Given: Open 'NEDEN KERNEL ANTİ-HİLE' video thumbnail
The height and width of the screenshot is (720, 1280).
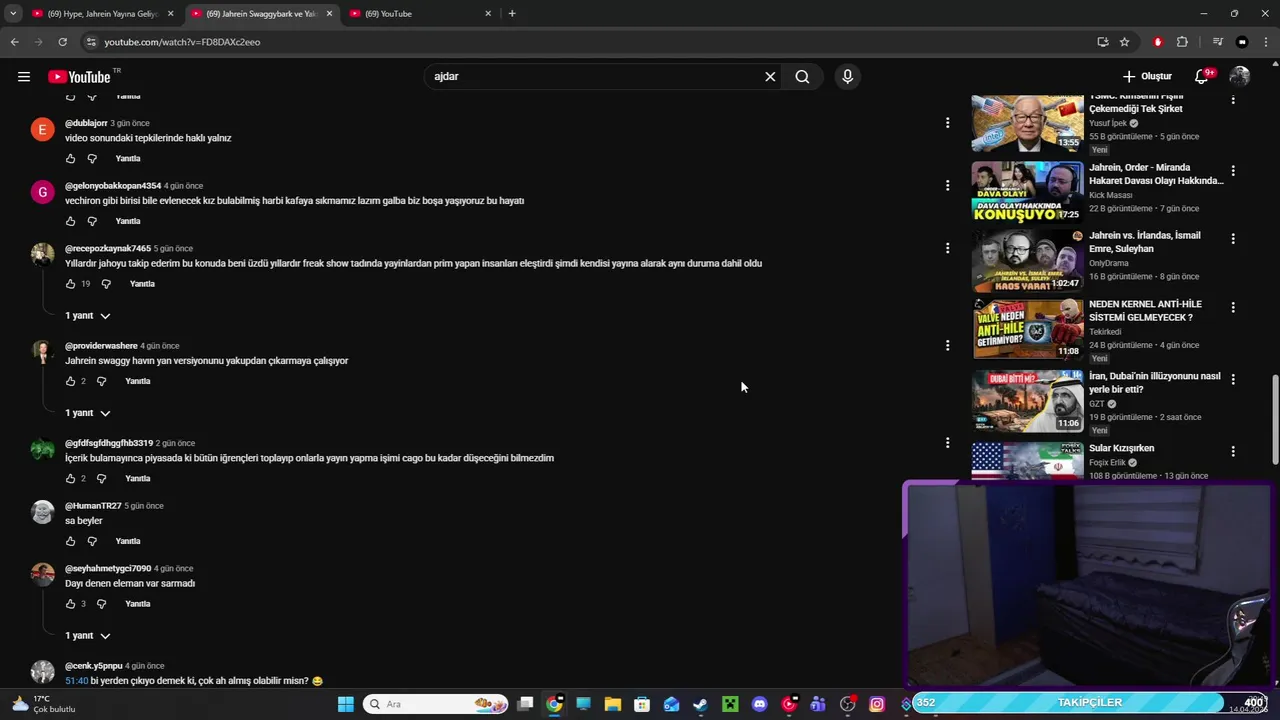Looking at the screenshot, I should [1027, 329].
